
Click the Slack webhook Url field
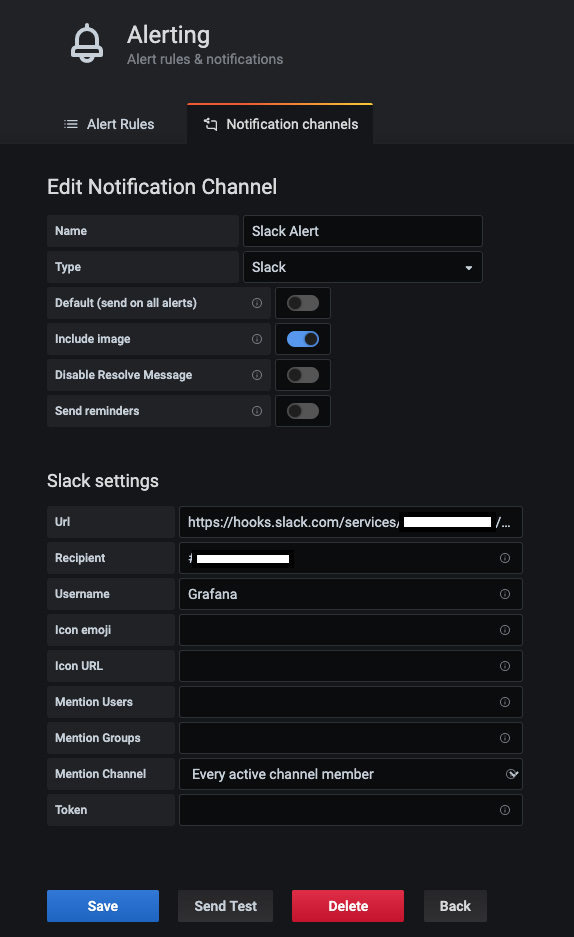pos(351,522)
